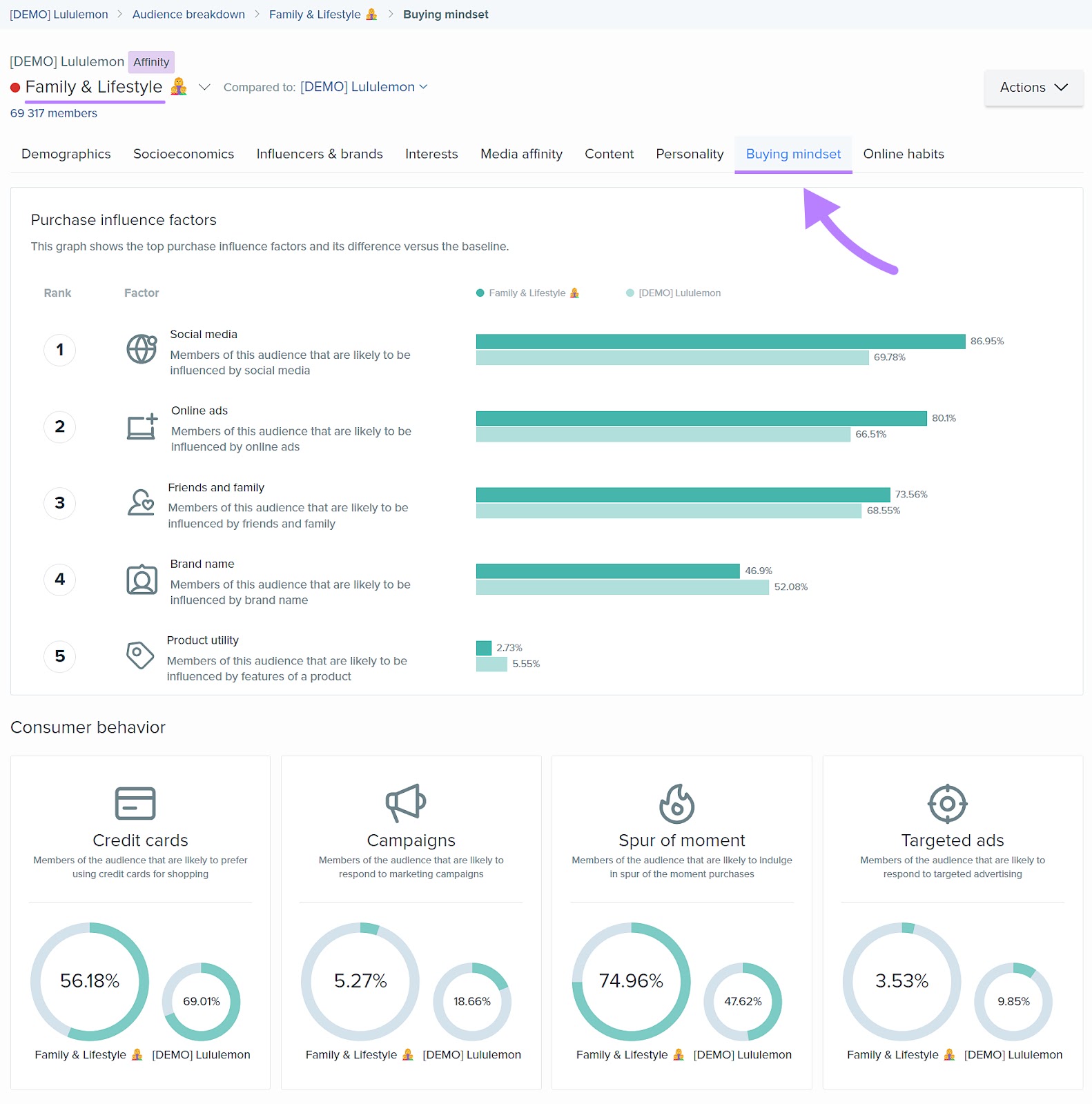Open the Actions dropdown menu
Image resolution: width=1092 pixels, height=1104 pixels.
pos(1033,88)
